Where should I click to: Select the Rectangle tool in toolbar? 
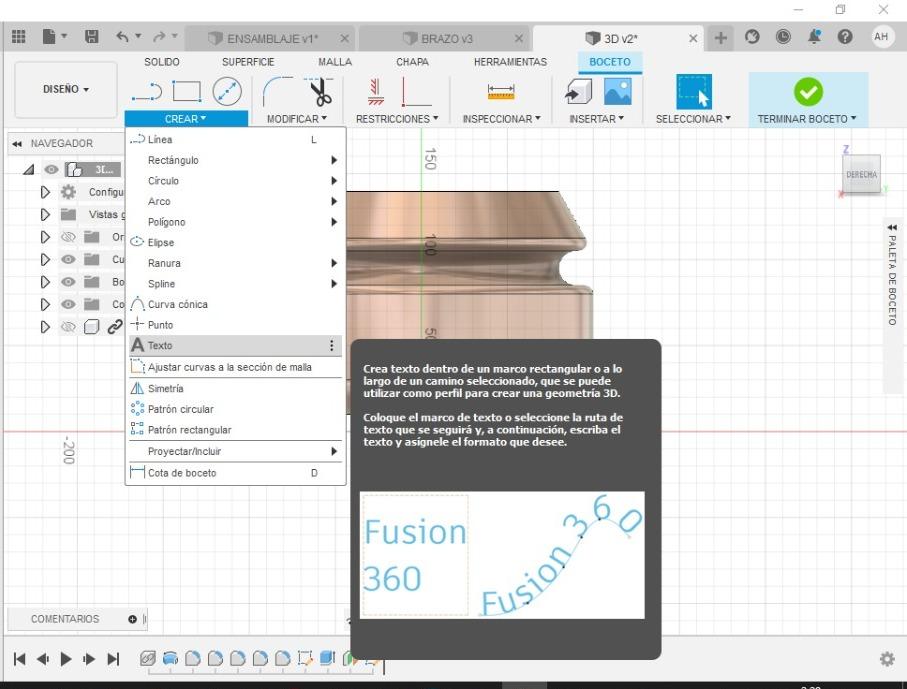click(187, 91)
